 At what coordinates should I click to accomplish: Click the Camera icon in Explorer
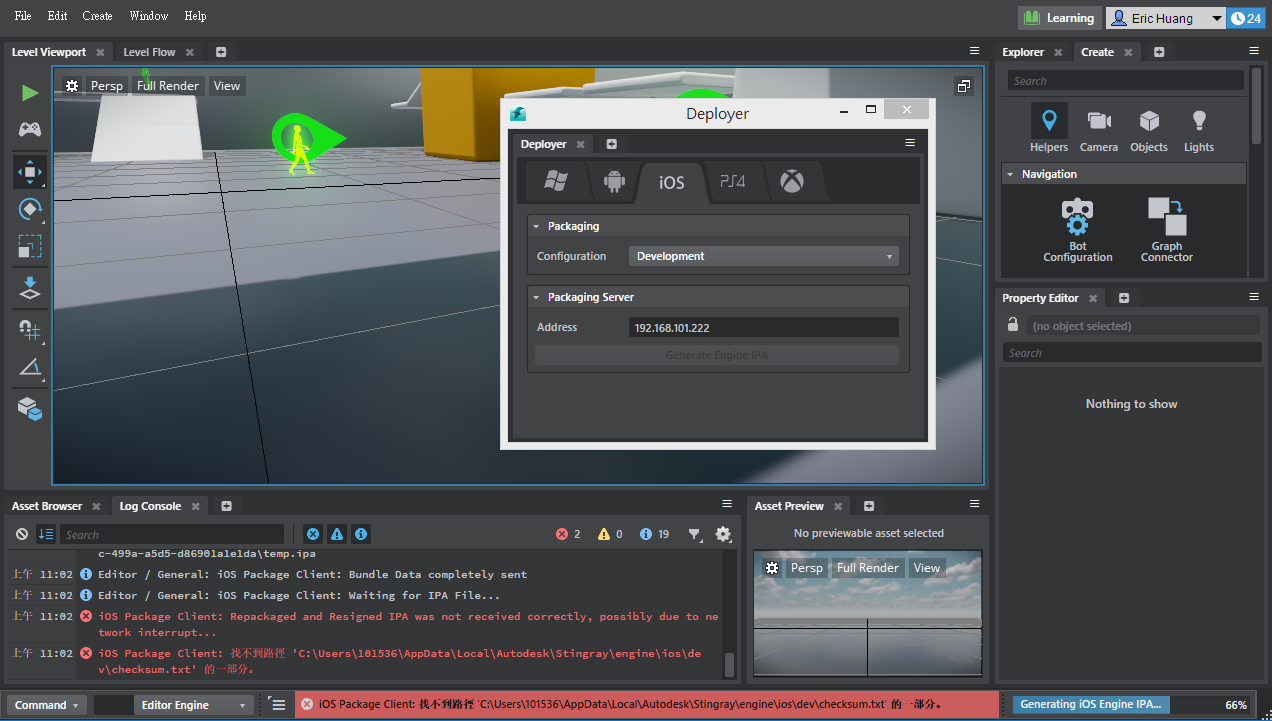click(x=1098, y=128)
